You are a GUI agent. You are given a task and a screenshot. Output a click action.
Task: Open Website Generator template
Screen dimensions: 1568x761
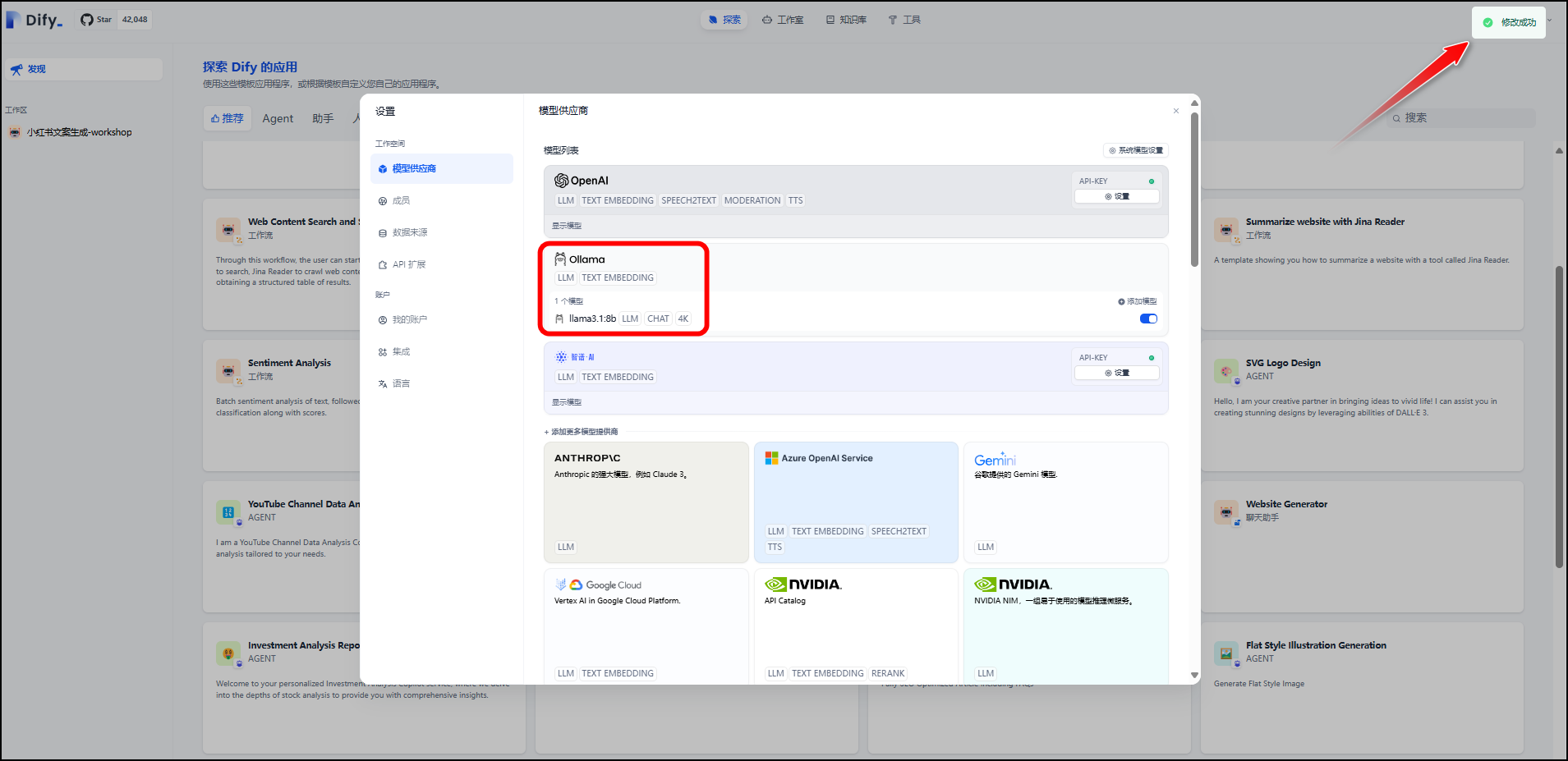pos(1362,547)
